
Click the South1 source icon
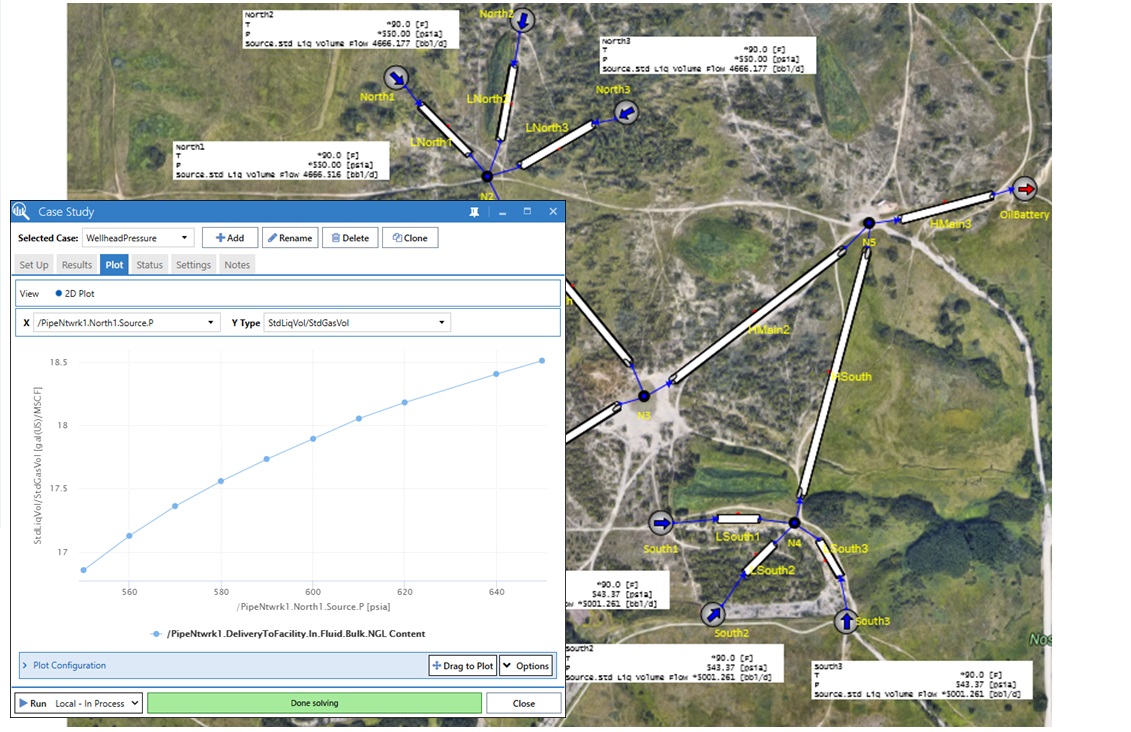click(x=661, y=523)
